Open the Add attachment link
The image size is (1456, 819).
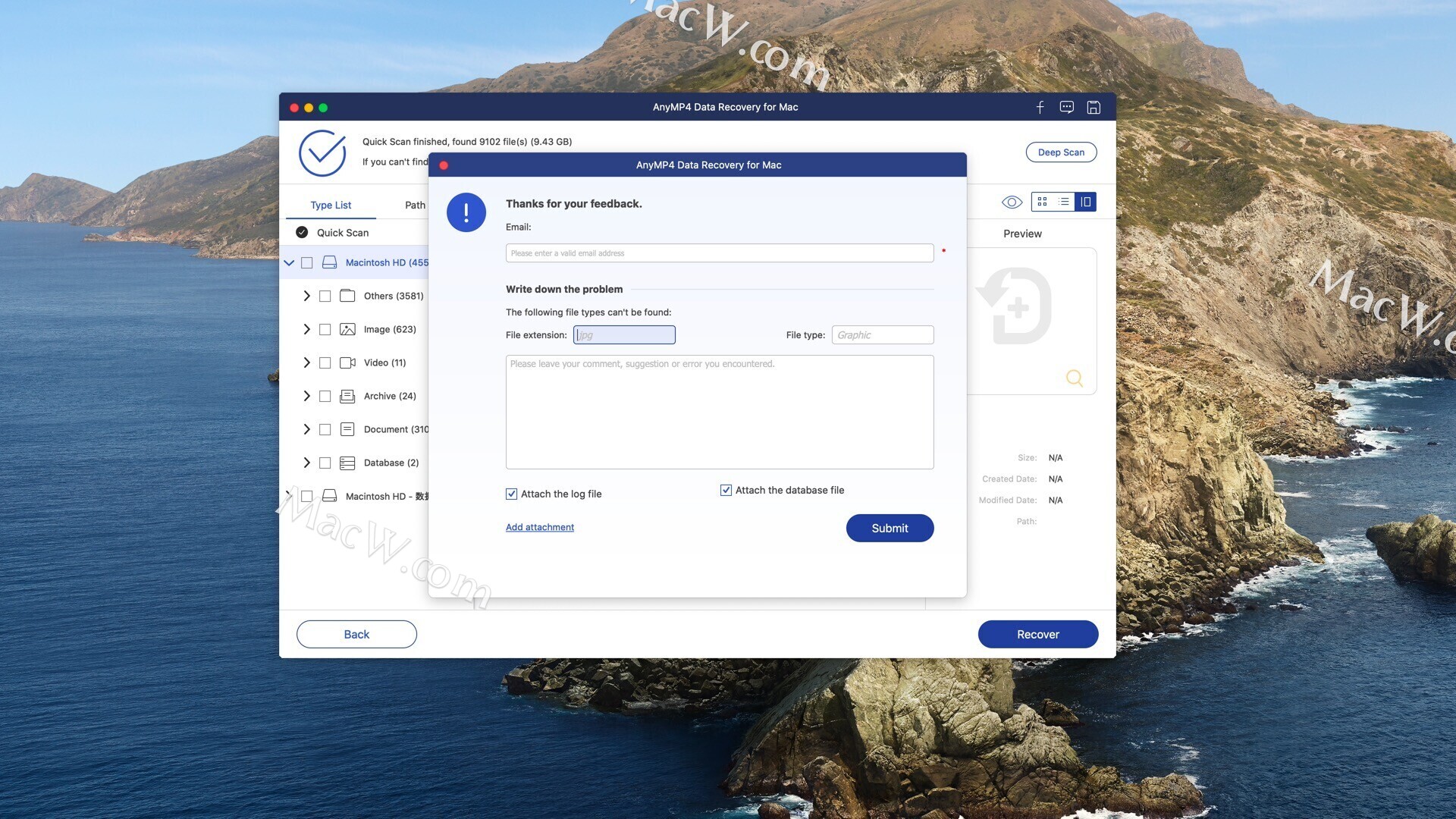click(540, 527)
